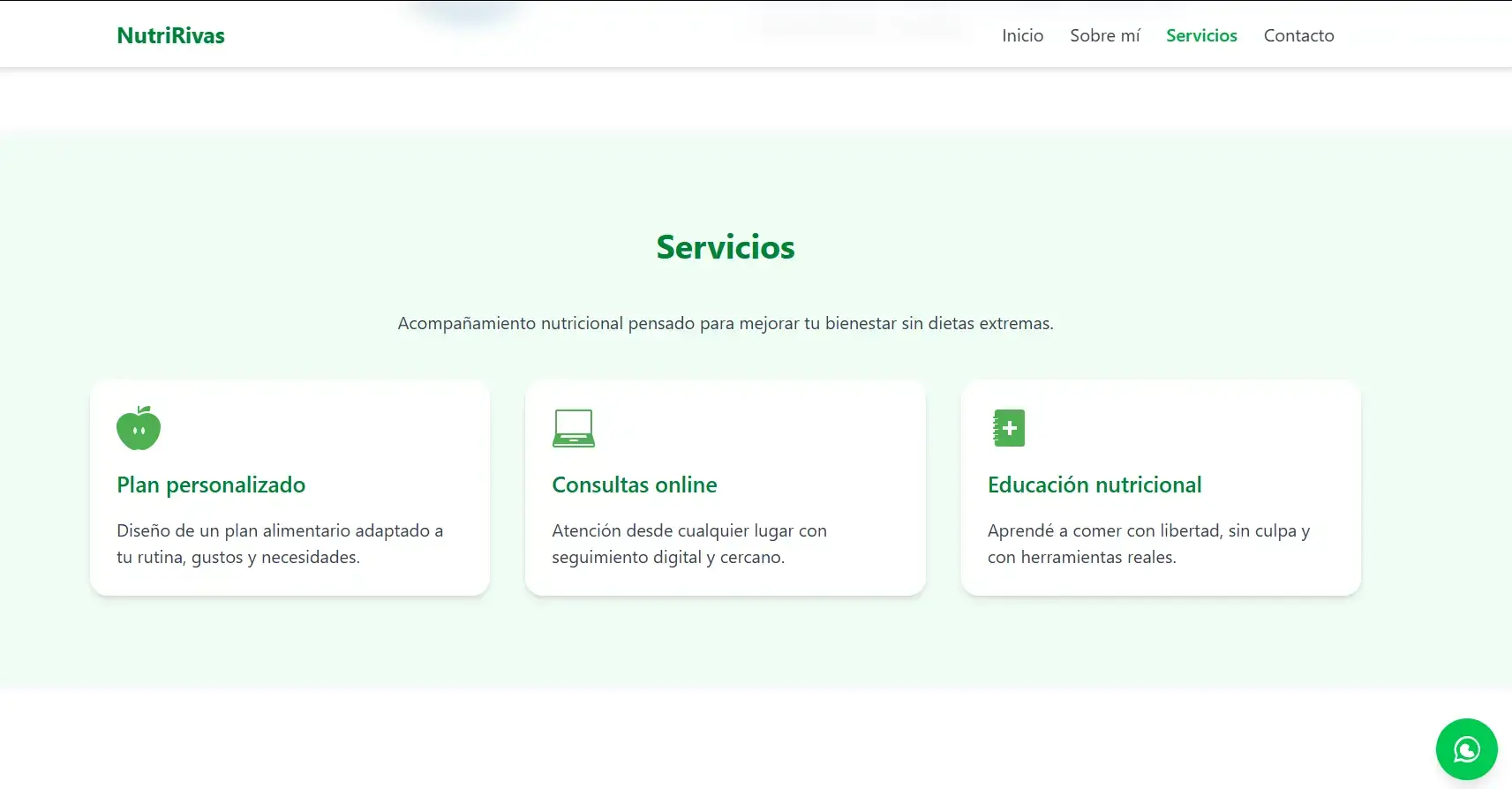
Task: Click the Plan personalizado heading
Action: [x=211, y=485]
